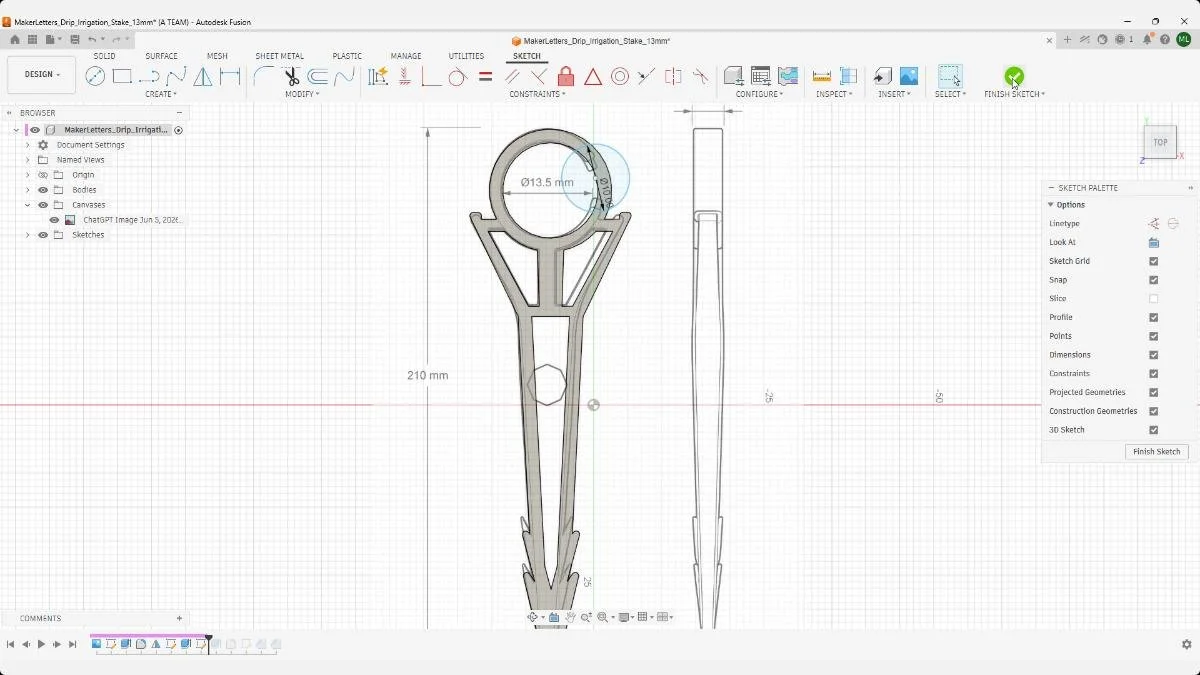
Task: Save the document with the disk icon
Action: 74,40
